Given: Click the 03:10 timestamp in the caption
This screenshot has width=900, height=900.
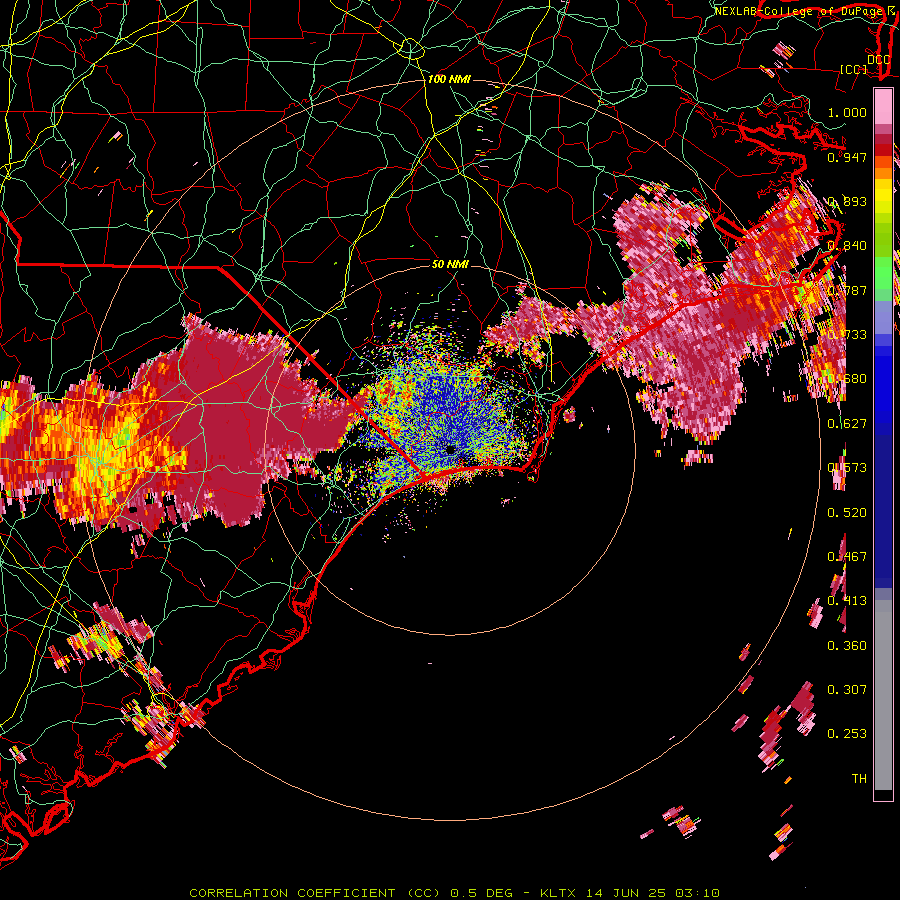Looking at the screenshot, I should pyautogui.click(x=697, y=893).
